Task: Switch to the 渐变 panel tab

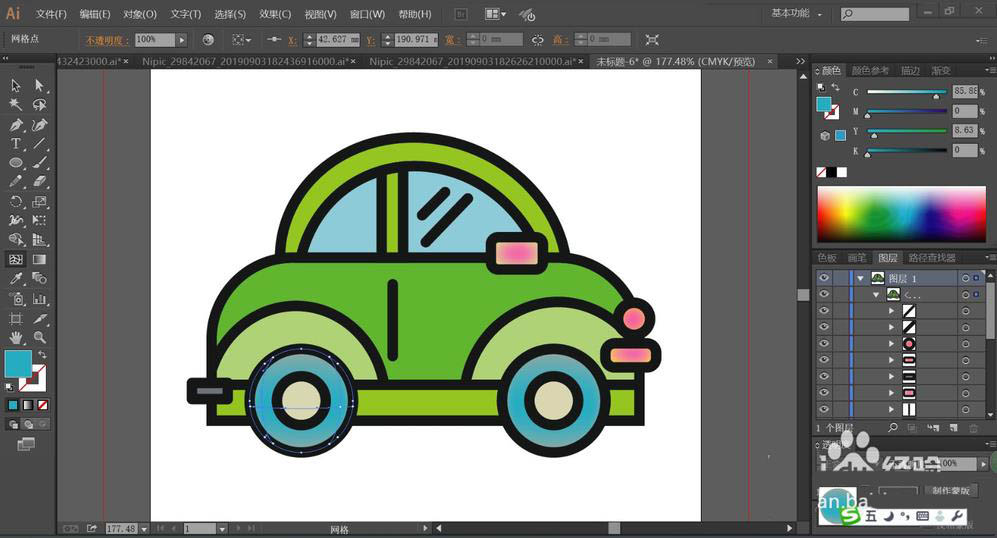Action: pyautogui.click(x=940, y=71)
